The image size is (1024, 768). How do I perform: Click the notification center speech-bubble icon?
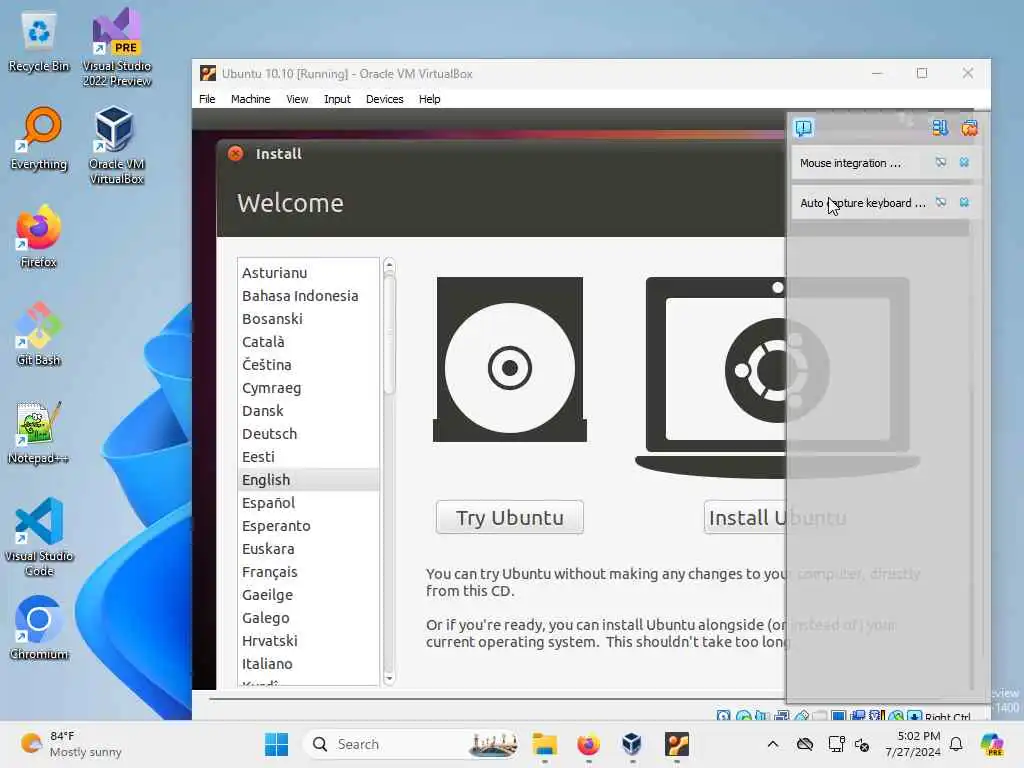(804, 127)
